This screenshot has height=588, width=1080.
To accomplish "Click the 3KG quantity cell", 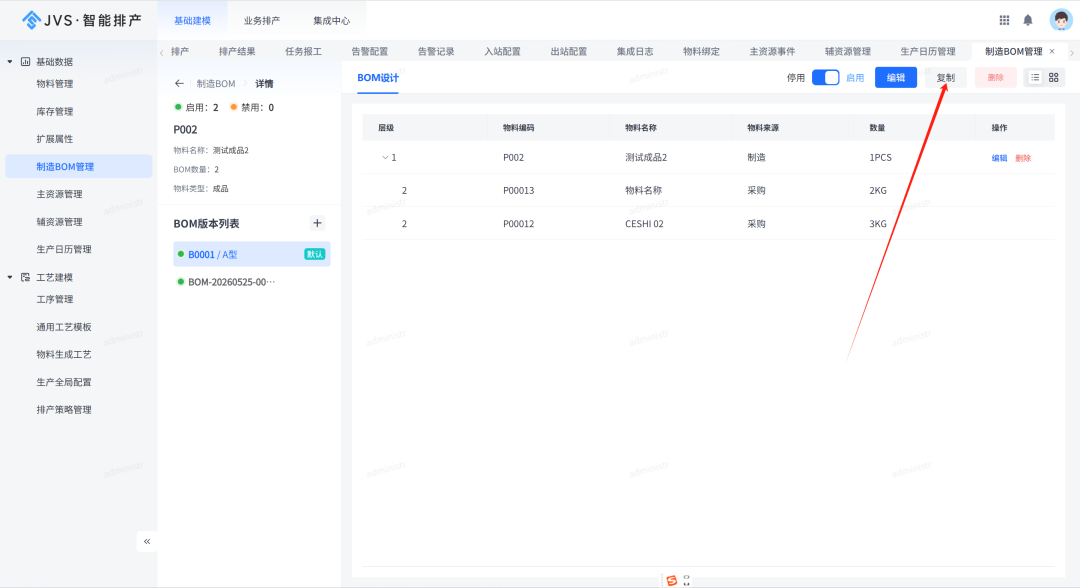I will 878,224.
